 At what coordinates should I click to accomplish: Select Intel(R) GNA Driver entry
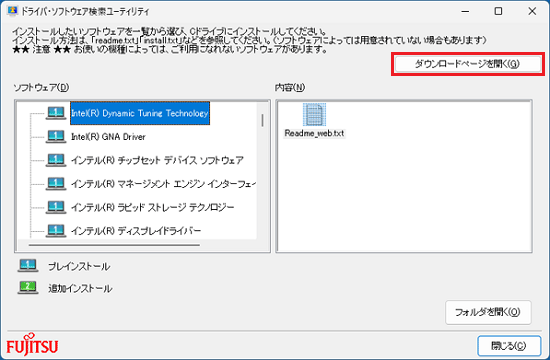click(x=108, y=137)
